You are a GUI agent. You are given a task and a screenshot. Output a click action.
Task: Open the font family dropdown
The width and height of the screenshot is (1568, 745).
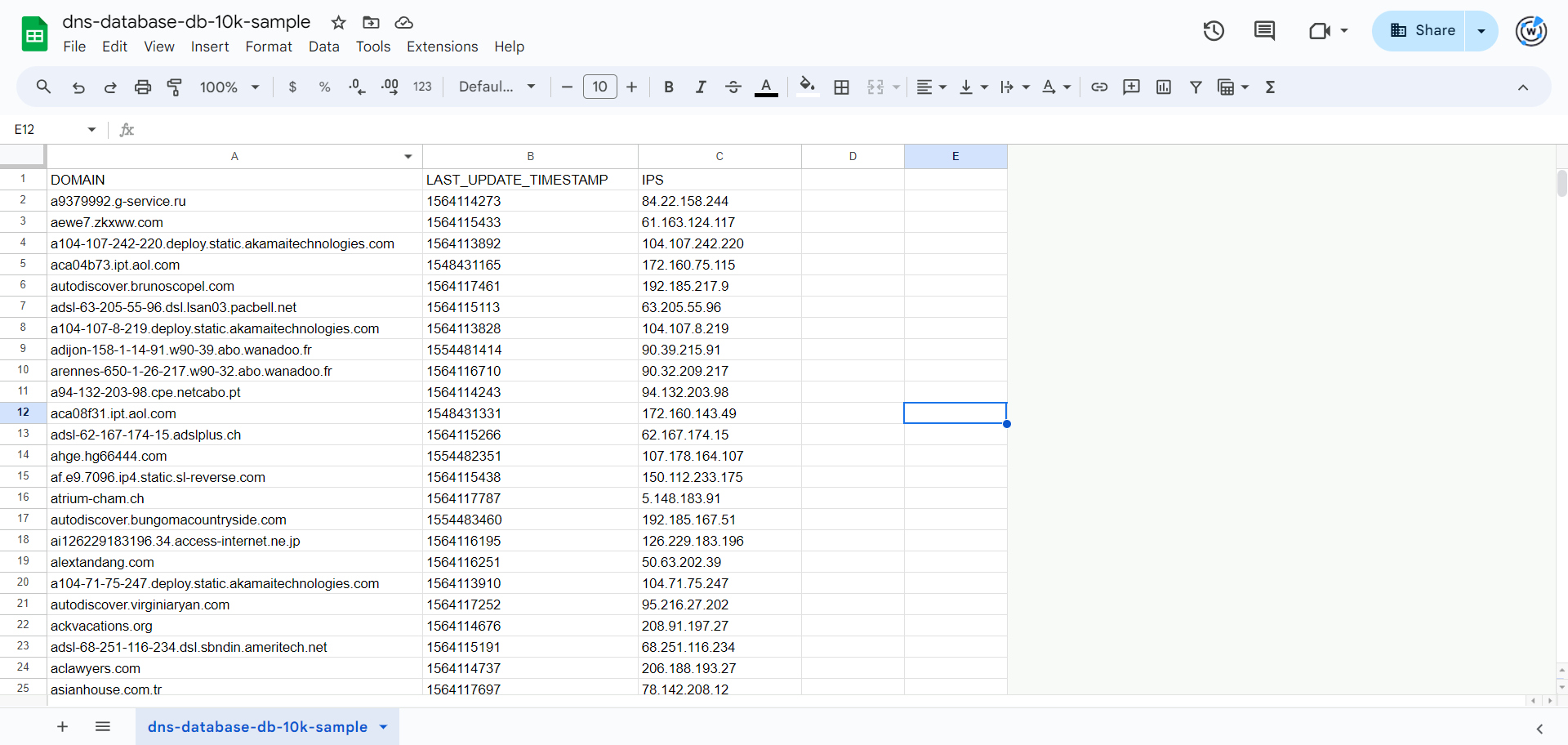497,87
